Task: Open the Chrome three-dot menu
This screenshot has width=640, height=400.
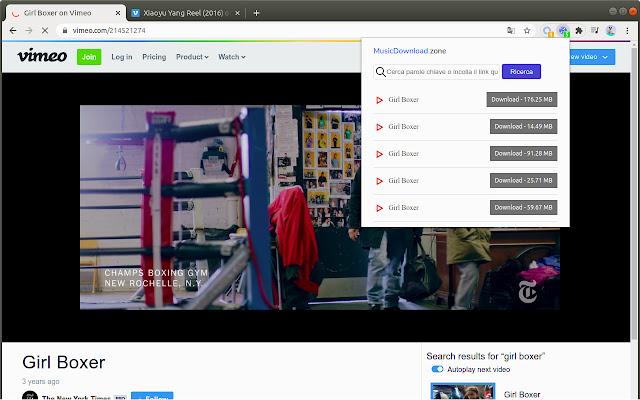Action: [x=627, y=31]
